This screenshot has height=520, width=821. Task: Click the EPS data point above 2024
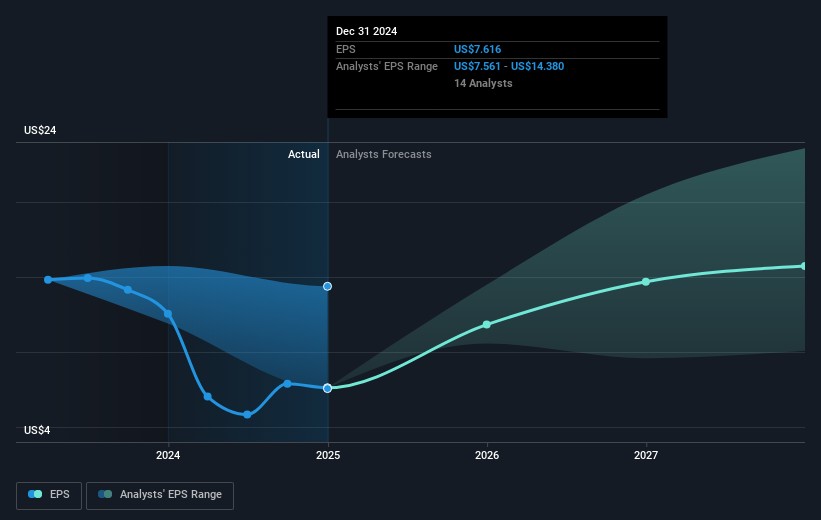point(168,314)
